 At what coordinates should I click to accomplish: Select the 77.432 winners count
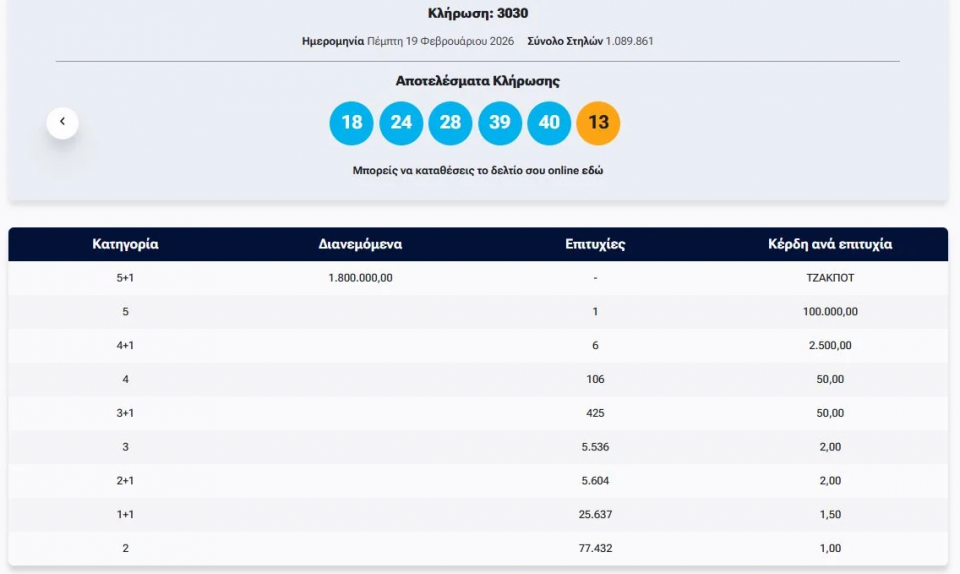595,549
